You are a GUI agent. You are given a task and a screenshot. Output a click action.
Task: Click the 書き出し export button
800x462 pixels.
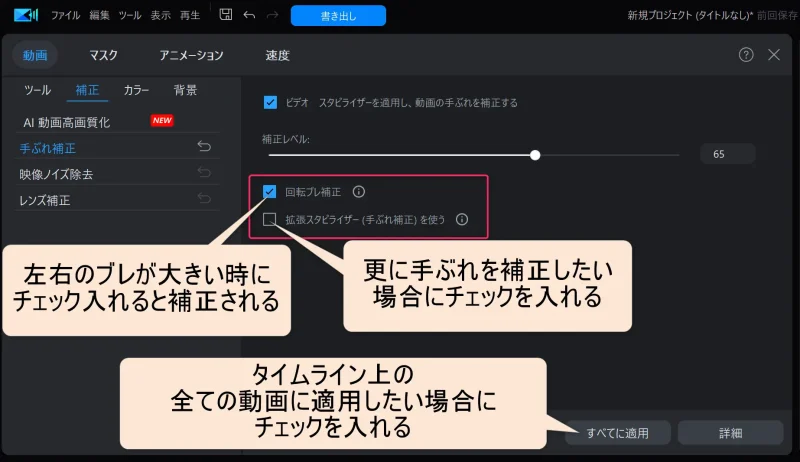tap(338, 16)
